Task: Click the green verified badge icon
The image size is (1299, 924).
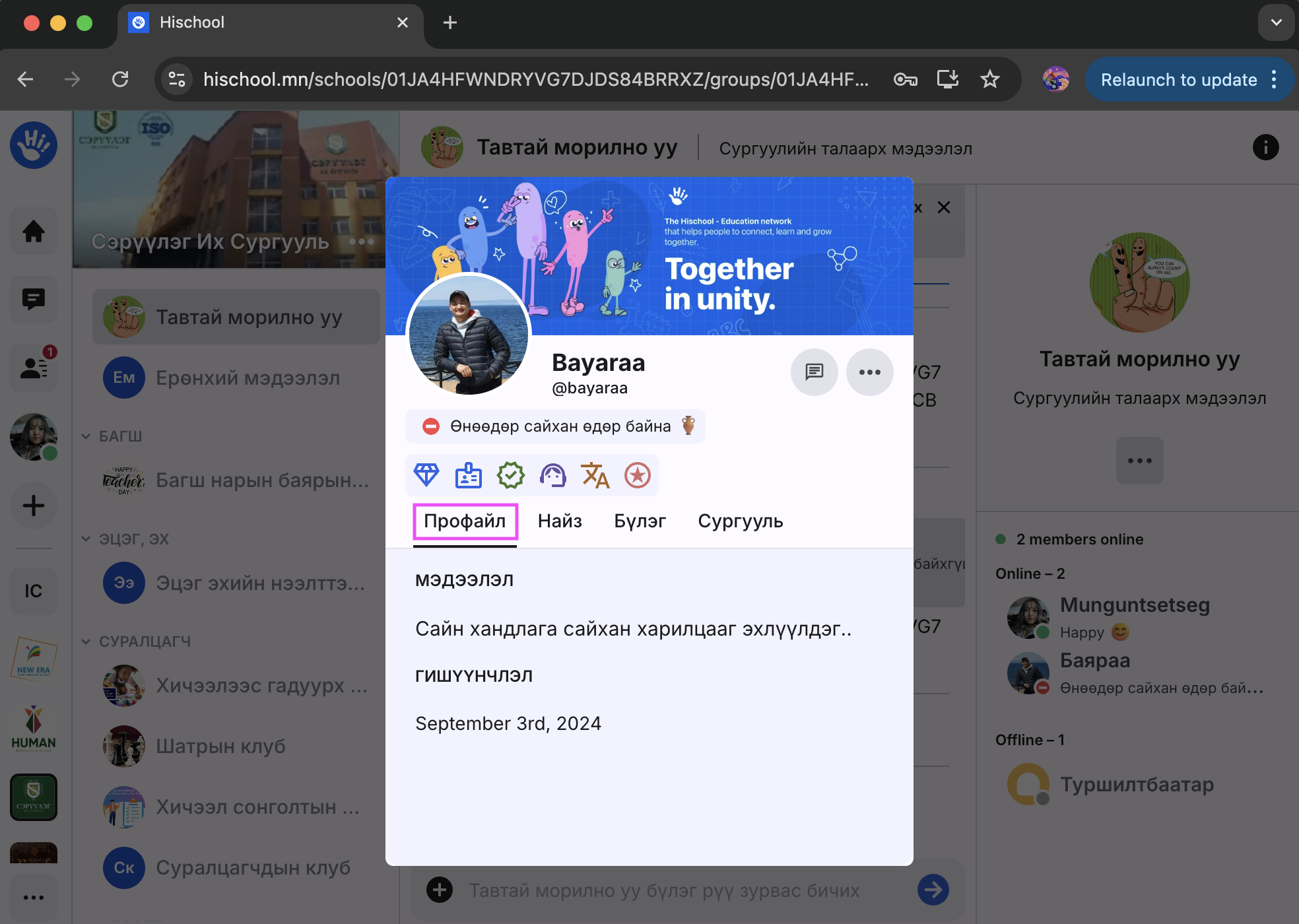Action: coord(511,475)
